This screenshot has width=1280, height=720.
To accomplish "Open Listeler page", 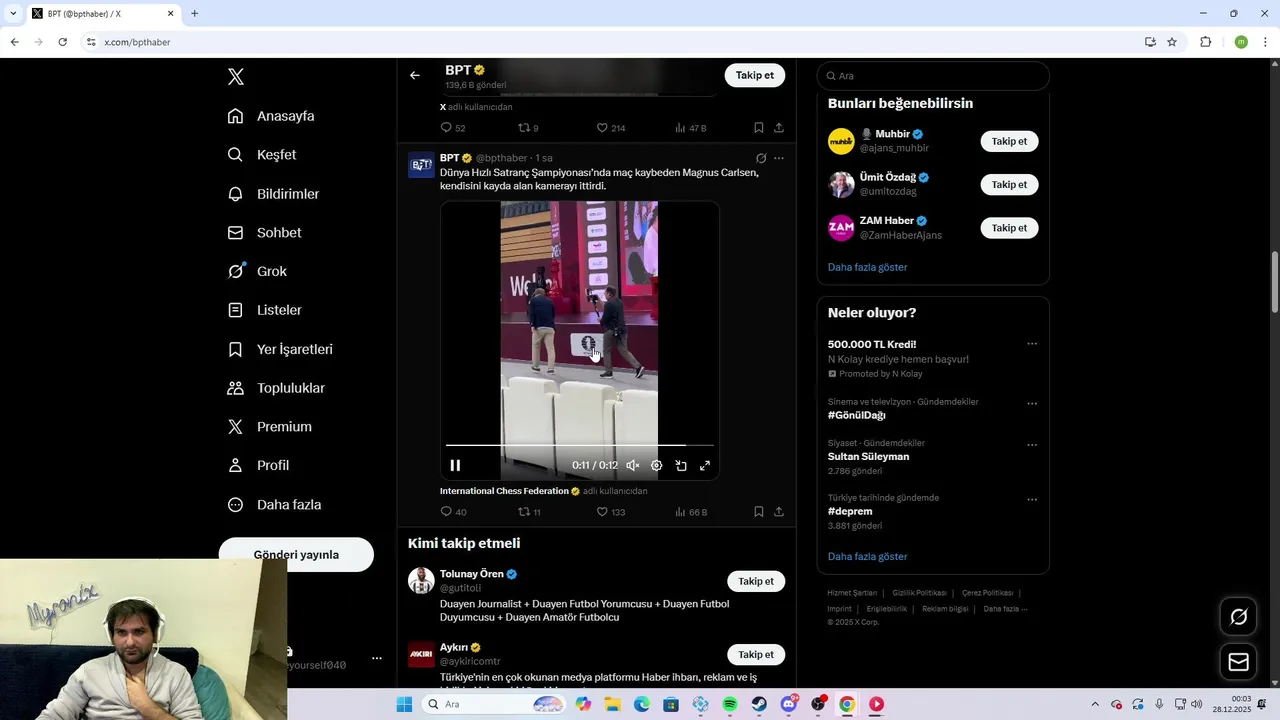I will (x=265, y=310).
